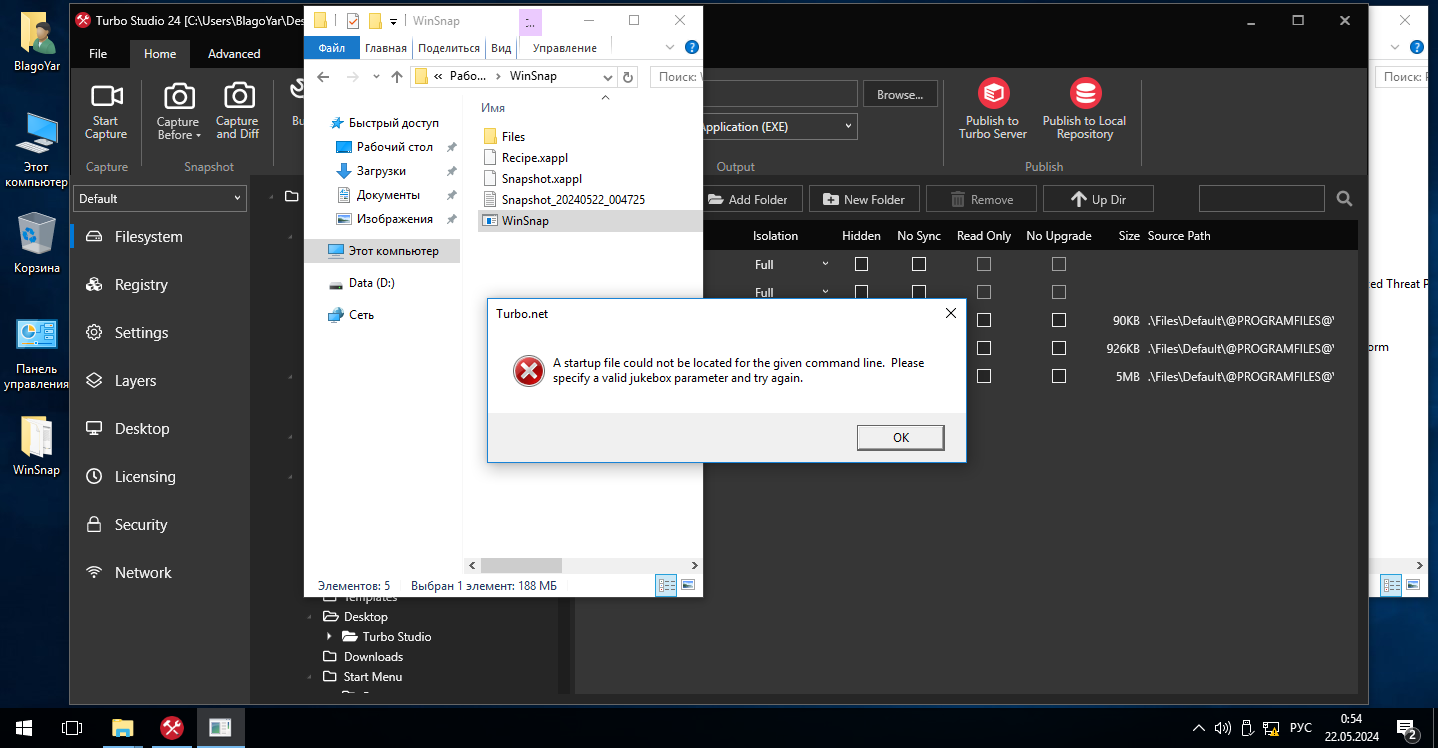Click the Start Capture camera icon

[x=106, y=96]
